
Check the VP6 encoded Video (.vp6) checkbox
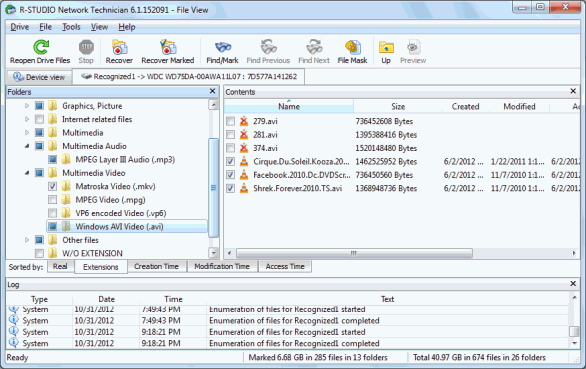[x=53, y=213]
